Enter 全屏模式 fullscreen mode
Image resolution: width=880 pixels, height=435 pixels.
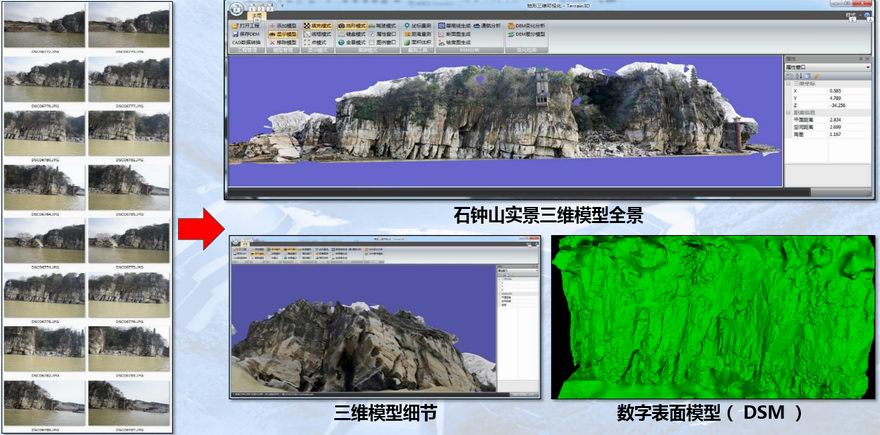(352, 42)
